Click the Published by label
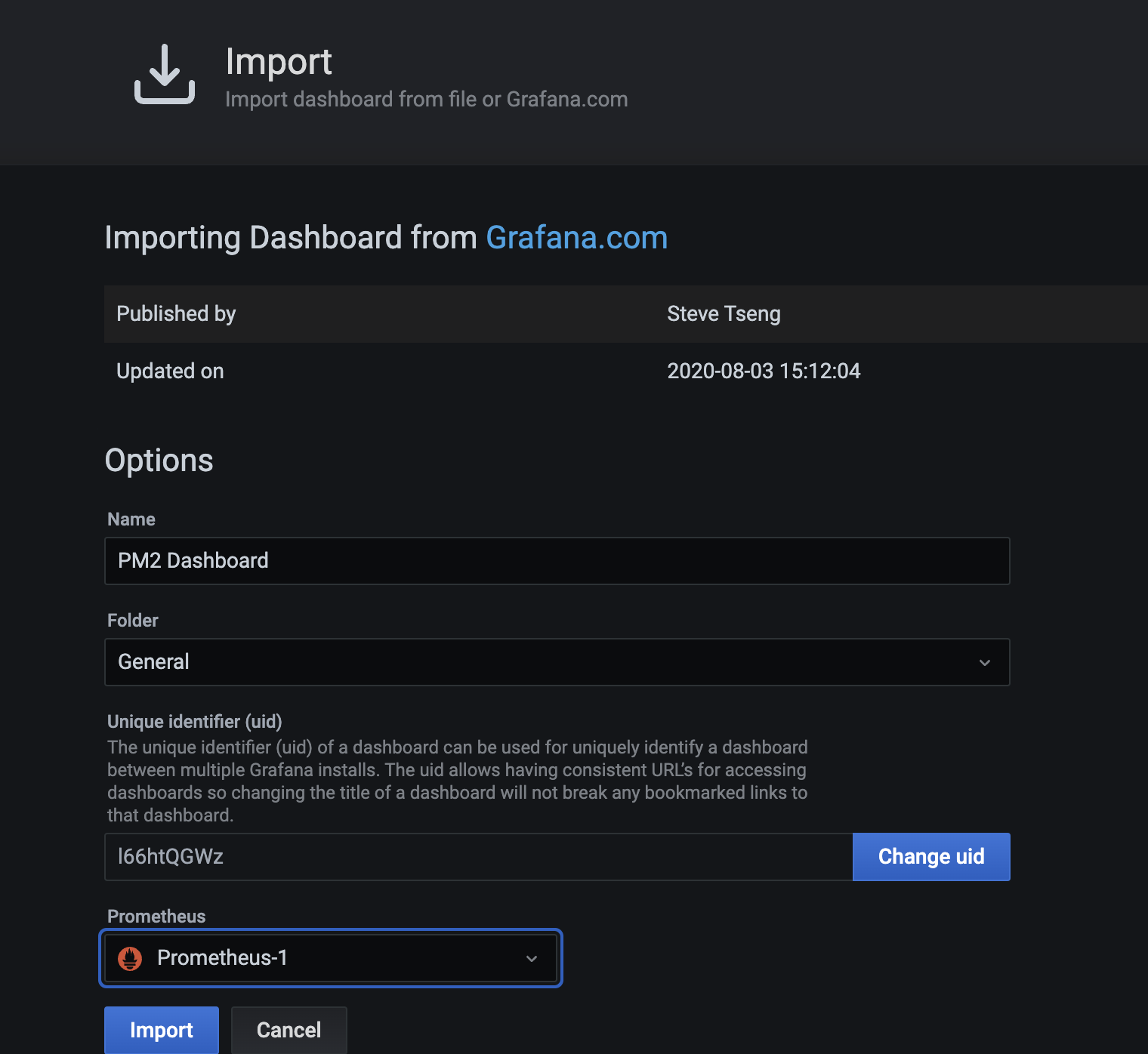 click(x=176, y=314)
